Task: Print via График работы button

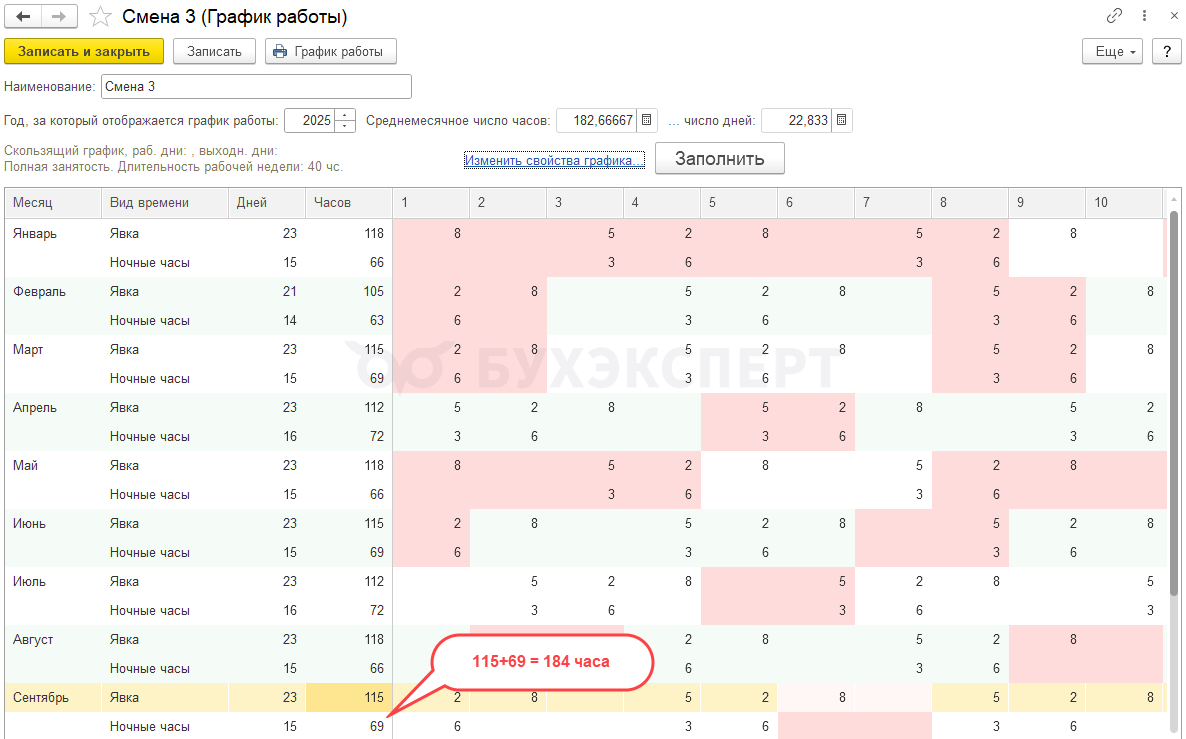Action: pos(331,52)
